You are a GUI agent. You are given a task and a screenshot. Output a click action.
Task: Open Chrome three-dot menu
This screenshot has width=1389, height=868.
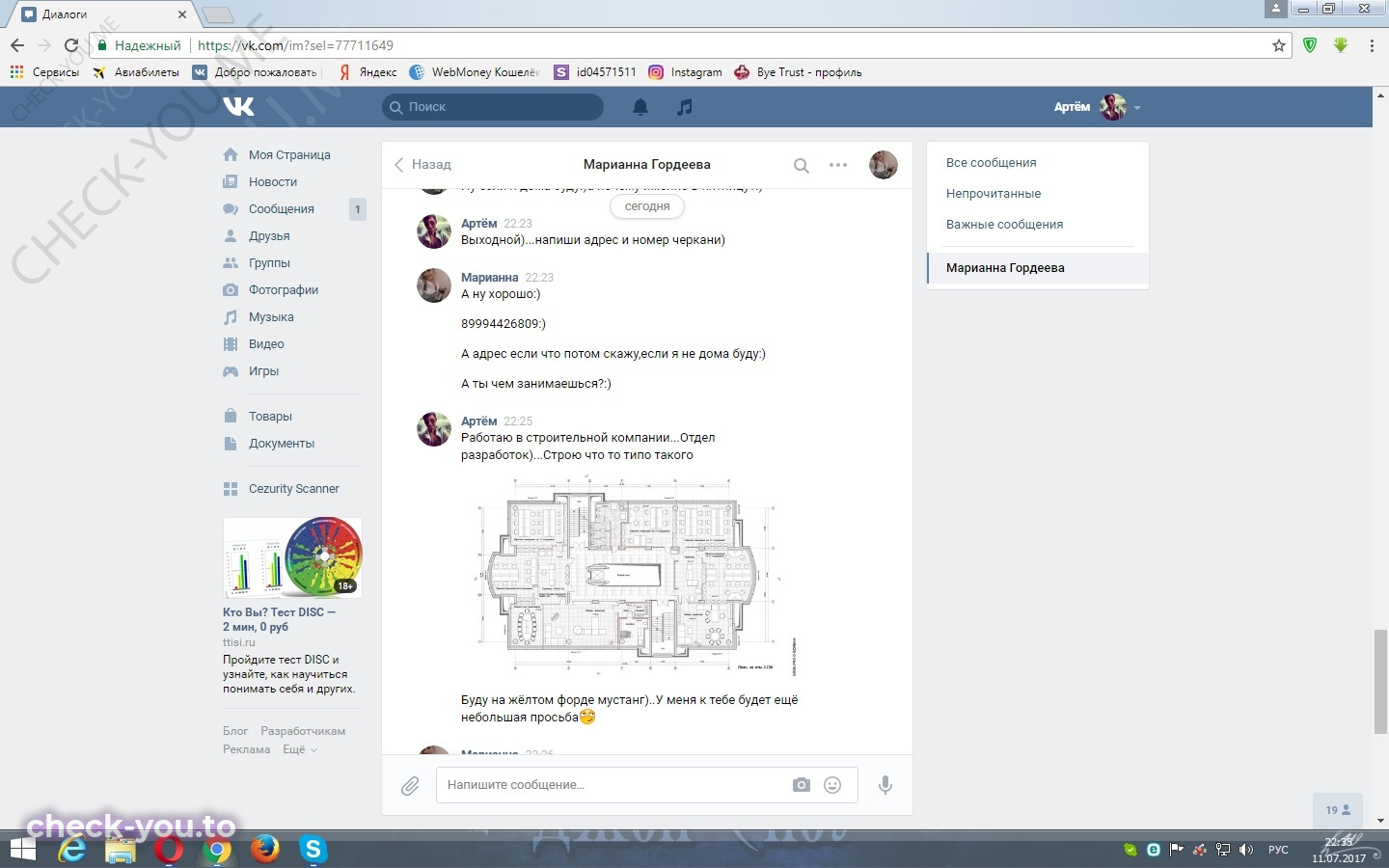[x=1372, y=45]
